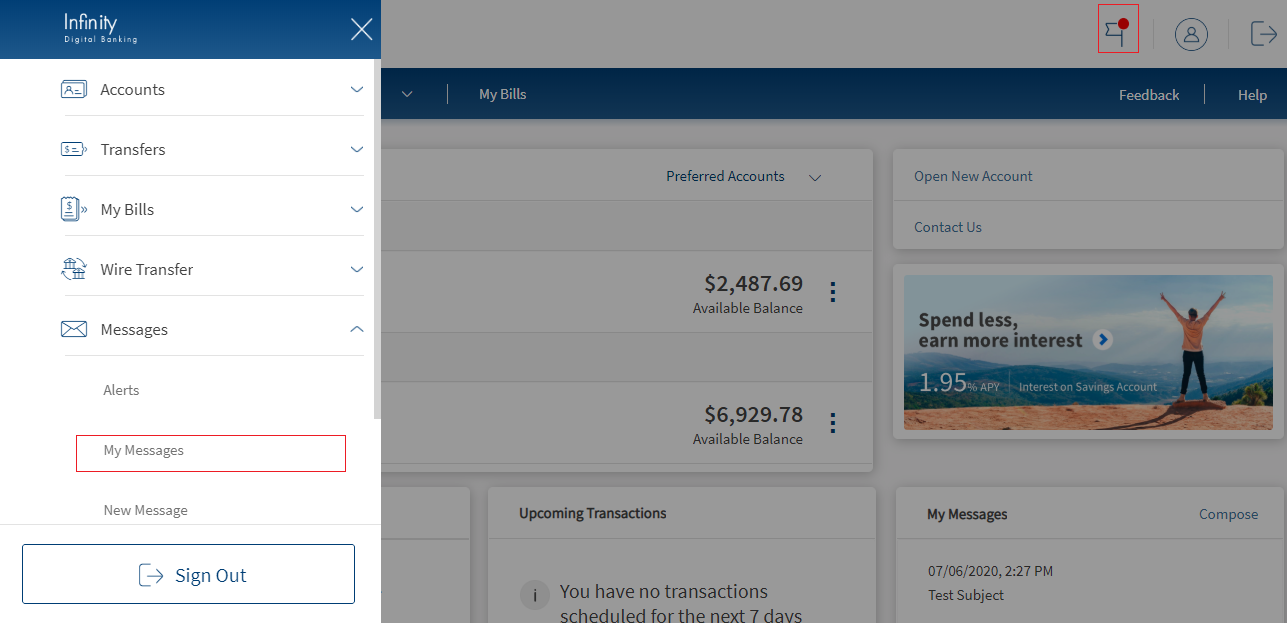Viewport: 1287px width, 623px height.
Task: Collapse the Messages menu chevron
Action: click(357, 329)
